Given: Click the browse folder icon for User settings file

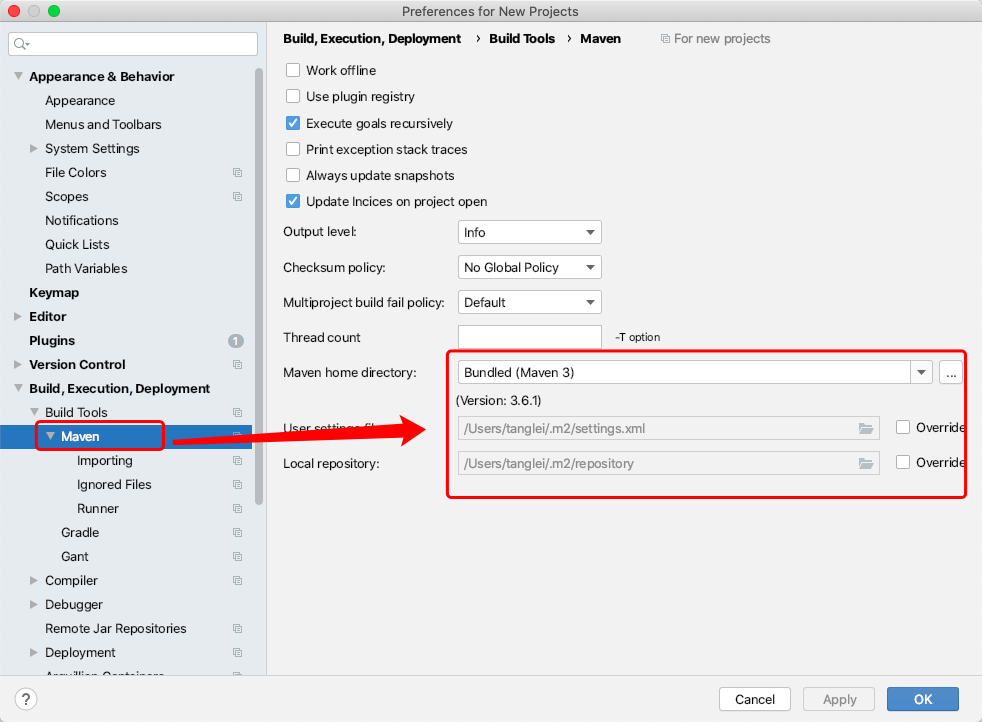Looking at the screenshot, I should click(x=866, y=428).
